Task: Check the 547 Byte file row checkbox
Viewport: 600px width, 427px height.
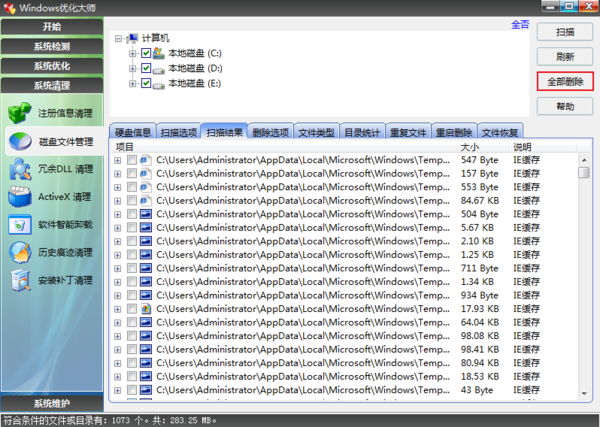Action: [132, 160]
